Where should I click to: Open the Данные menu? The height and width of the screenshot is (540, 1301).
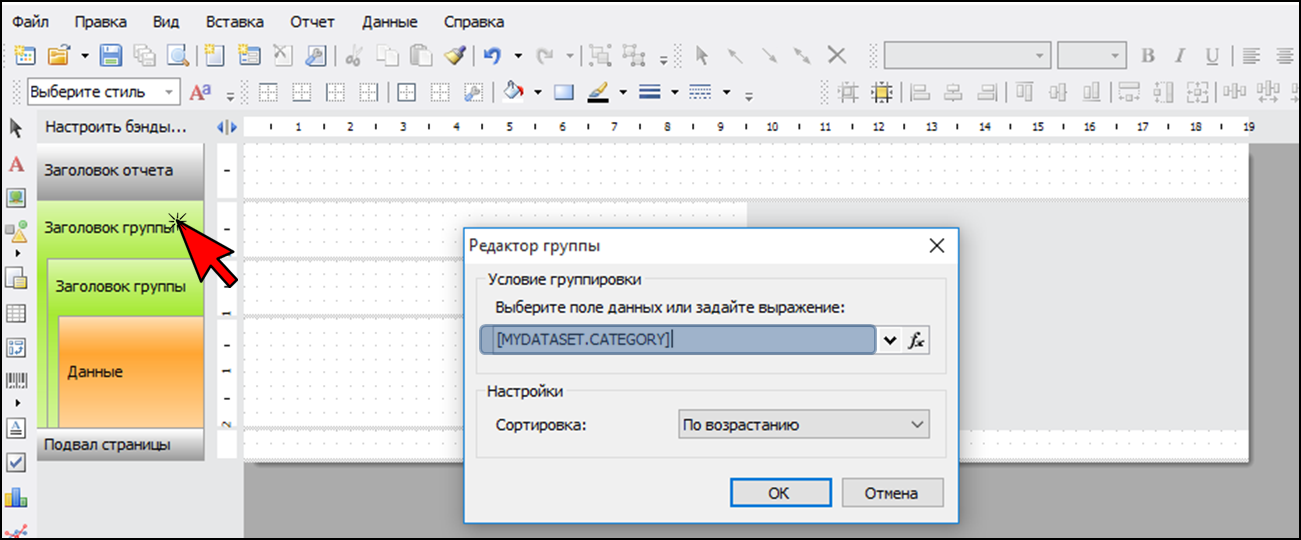pos(389,21)
